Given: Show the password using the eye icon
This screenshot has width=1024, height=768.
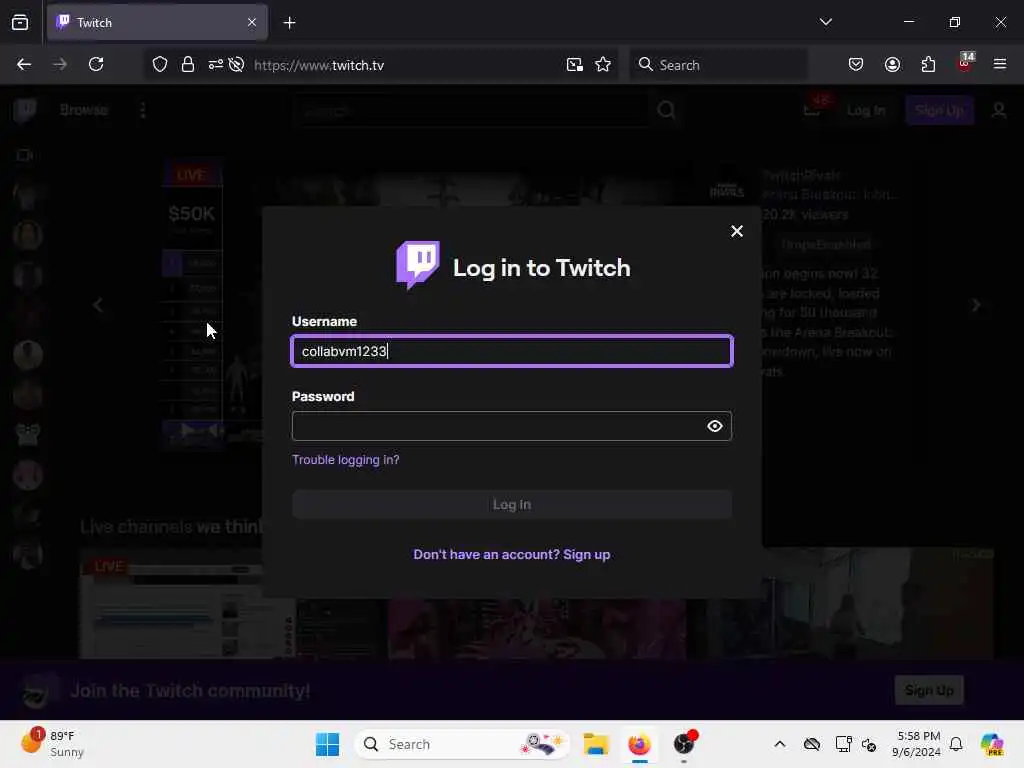Looking at the screenshot, I should tap(714, 426).
